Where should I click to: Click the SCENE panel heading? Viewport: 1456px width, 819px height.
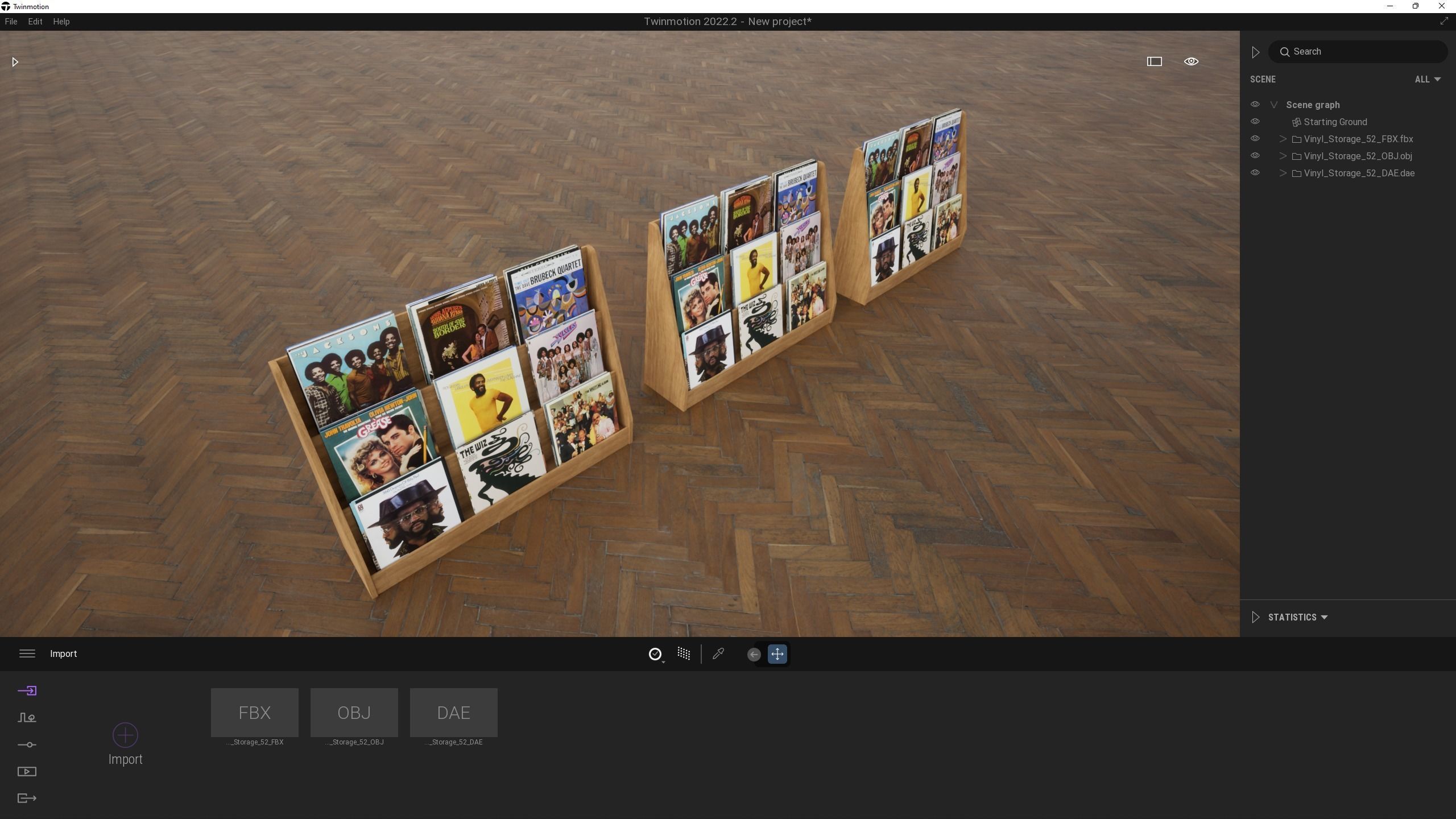tap(1263, 79)
